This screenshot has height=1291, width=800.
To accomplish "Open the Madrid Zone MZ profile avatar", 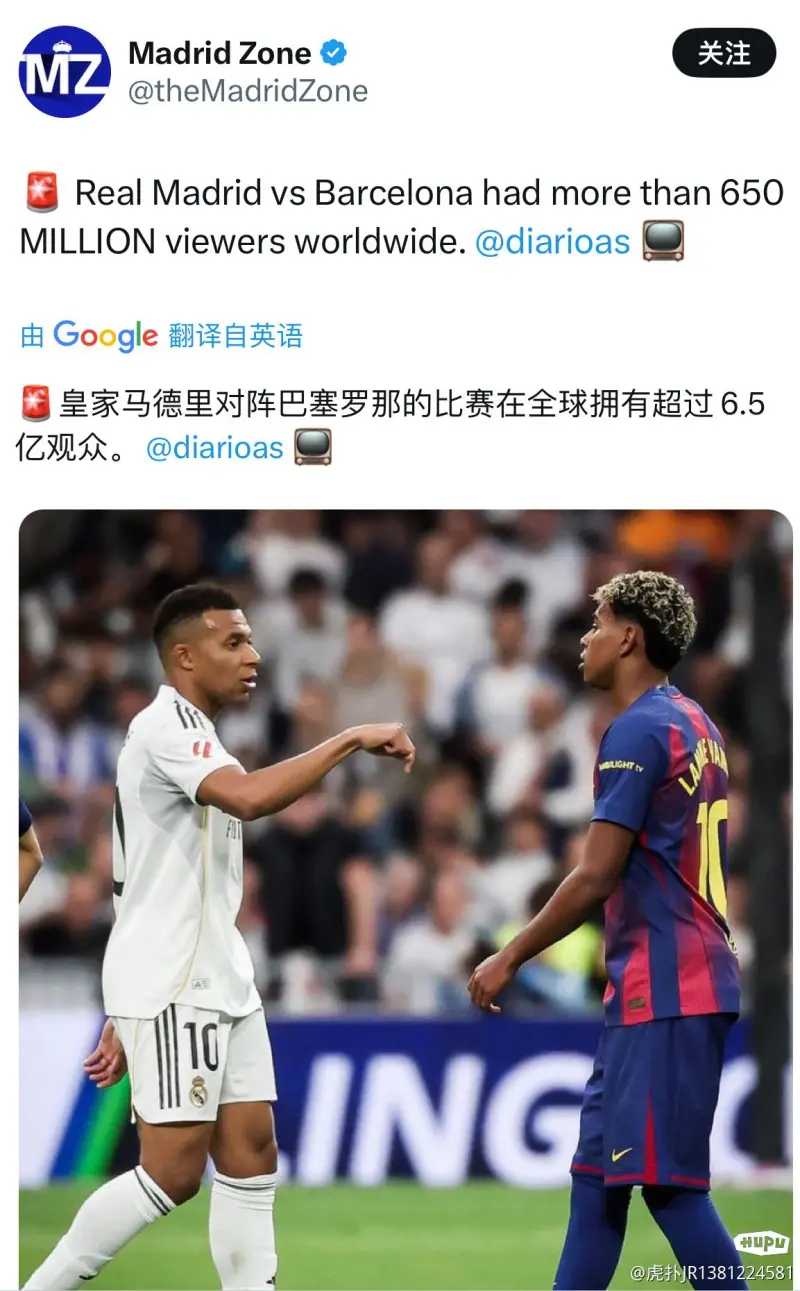I will click(65, 72).
